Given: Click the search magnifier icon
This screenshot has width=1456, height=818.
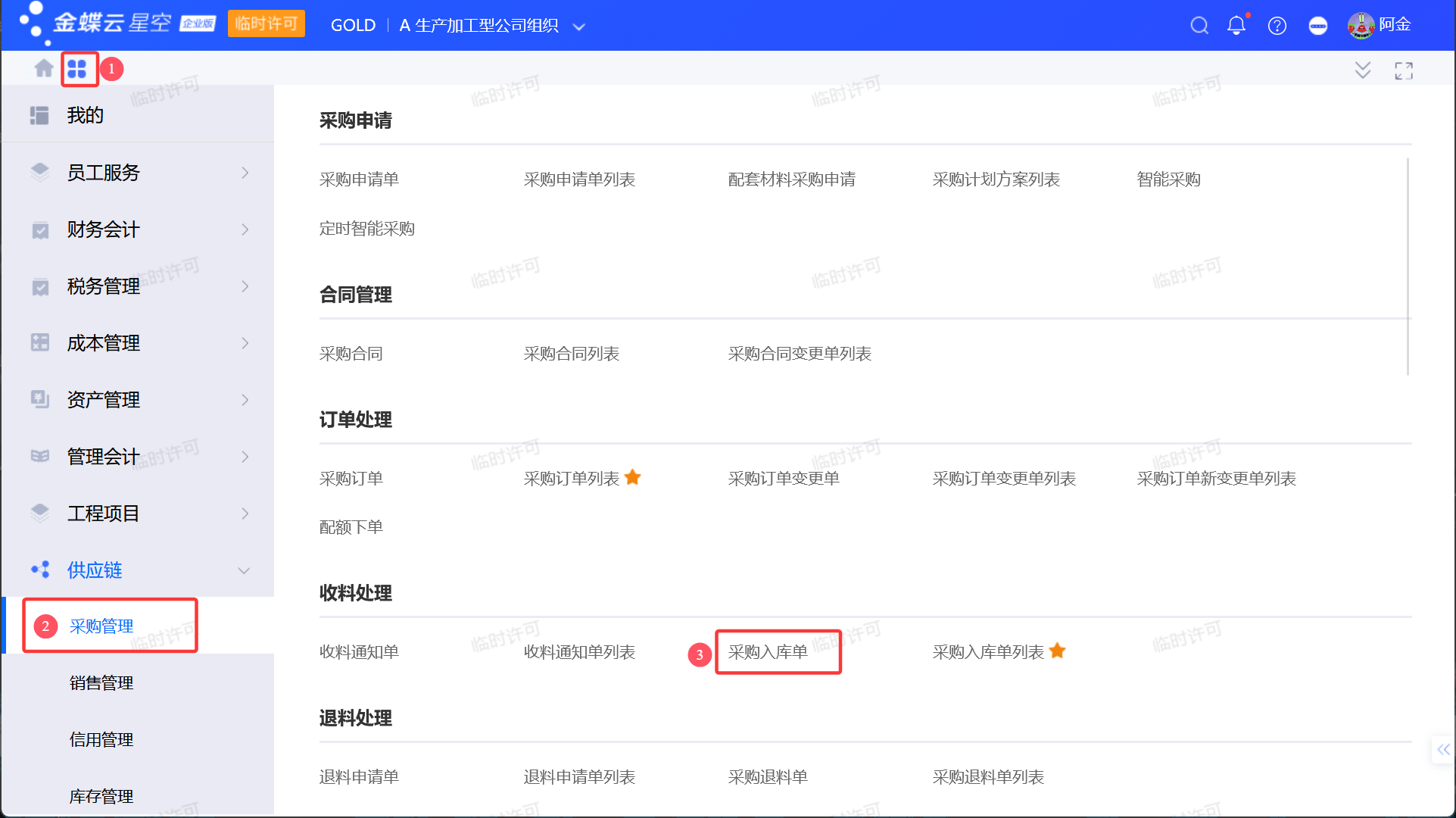Looking at the screenshot, I should click(x=1199, y=26).
